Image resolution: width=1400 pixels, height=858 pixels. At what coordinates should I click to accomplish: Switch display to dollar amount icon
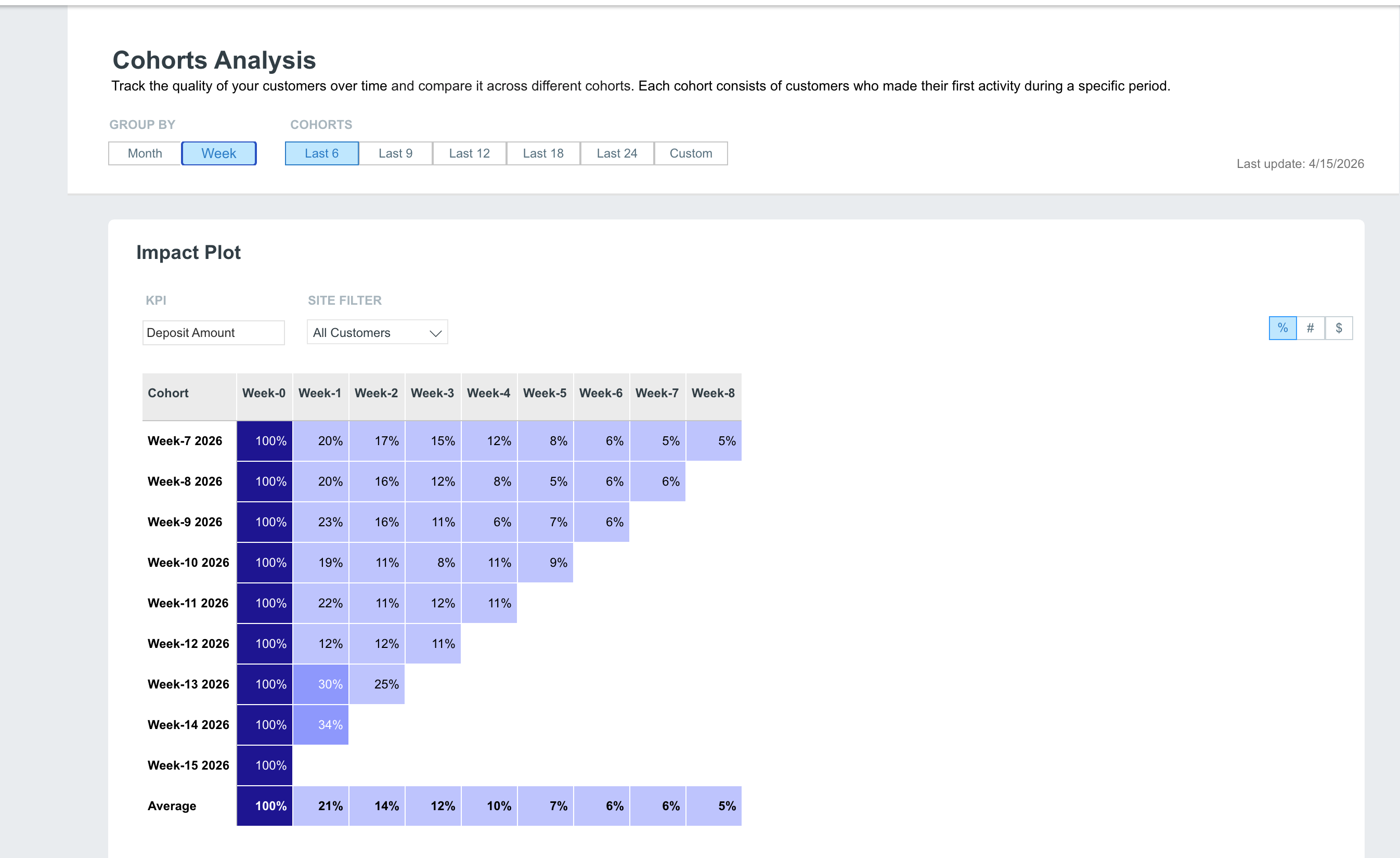(x=1339, y=328)
